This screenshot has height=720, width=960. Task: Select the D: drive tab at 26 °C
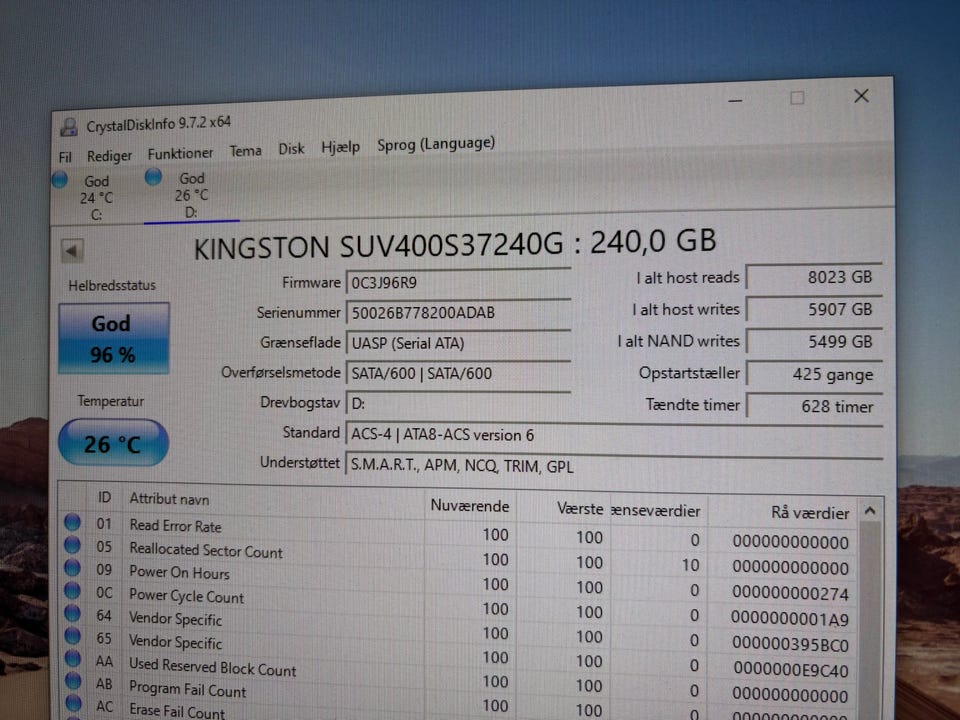pos(191,195)
